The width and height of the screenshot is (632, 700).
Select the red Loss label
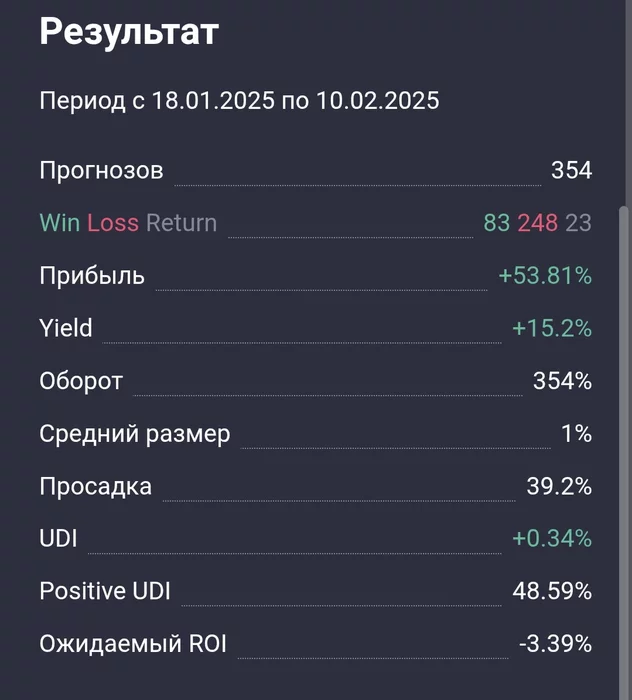(113, 222)
